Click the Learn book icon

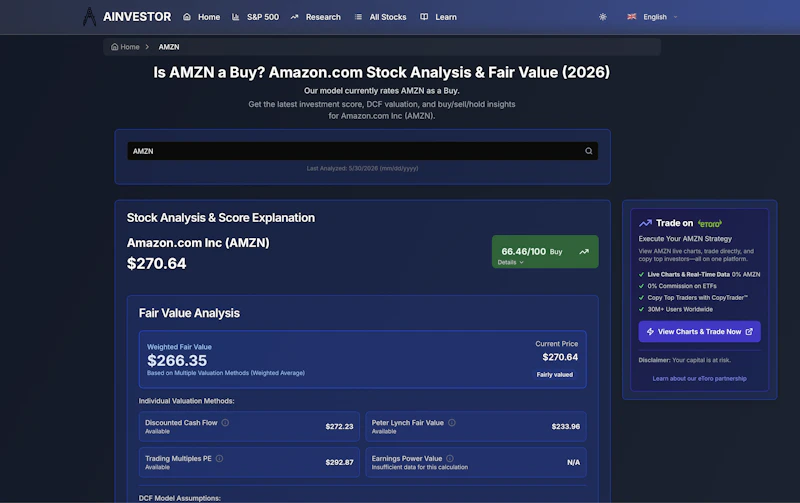[424, 17]
